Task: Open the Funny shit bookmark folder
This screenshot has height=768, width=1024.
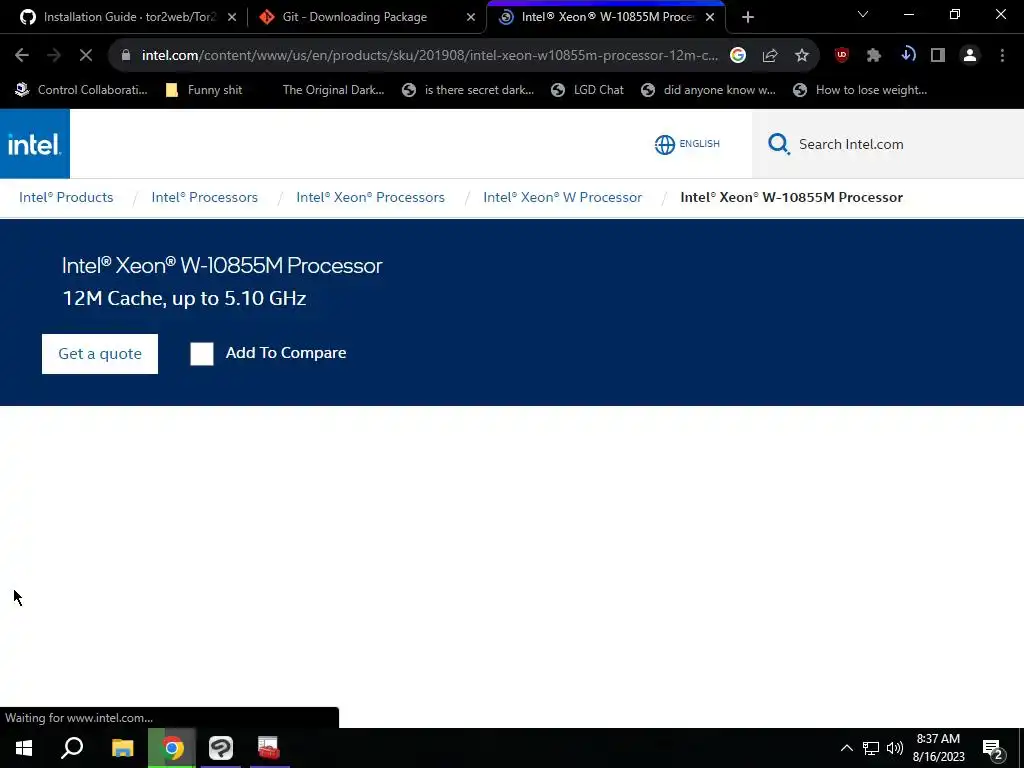Action: coord(204,90)
